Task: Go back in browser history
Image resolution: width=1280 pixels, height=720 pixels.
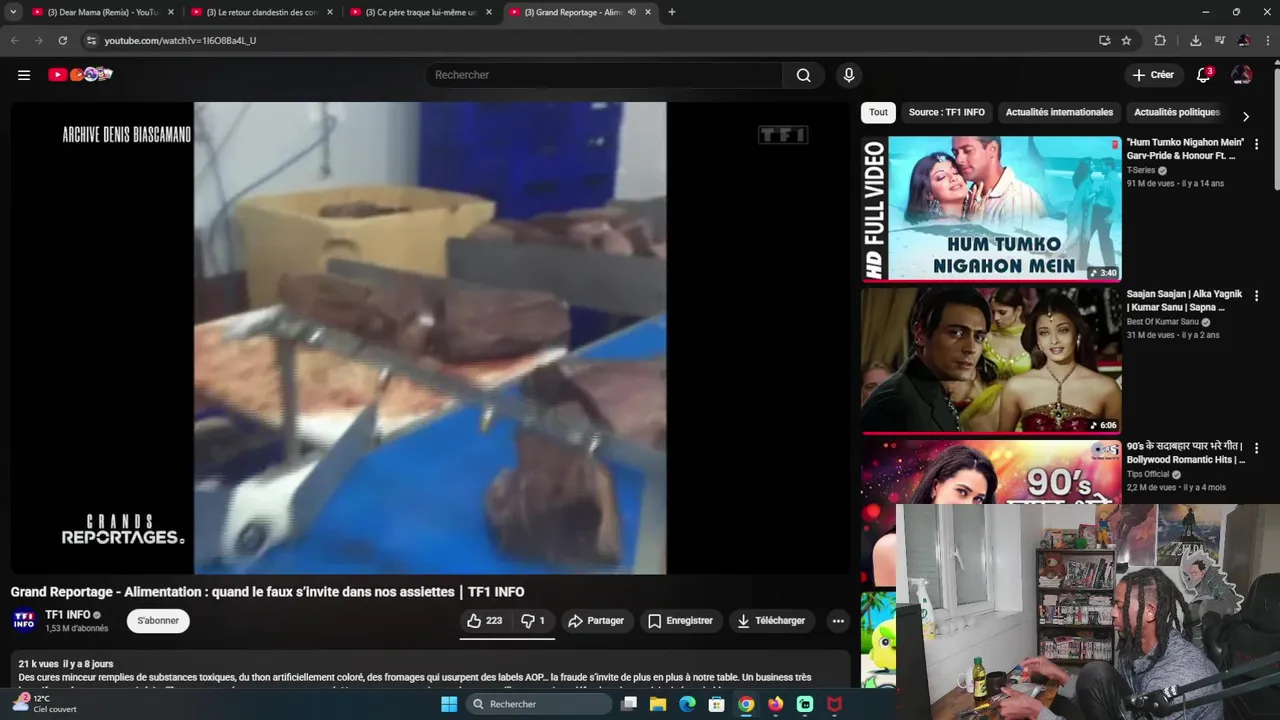Action: point(14,40)
